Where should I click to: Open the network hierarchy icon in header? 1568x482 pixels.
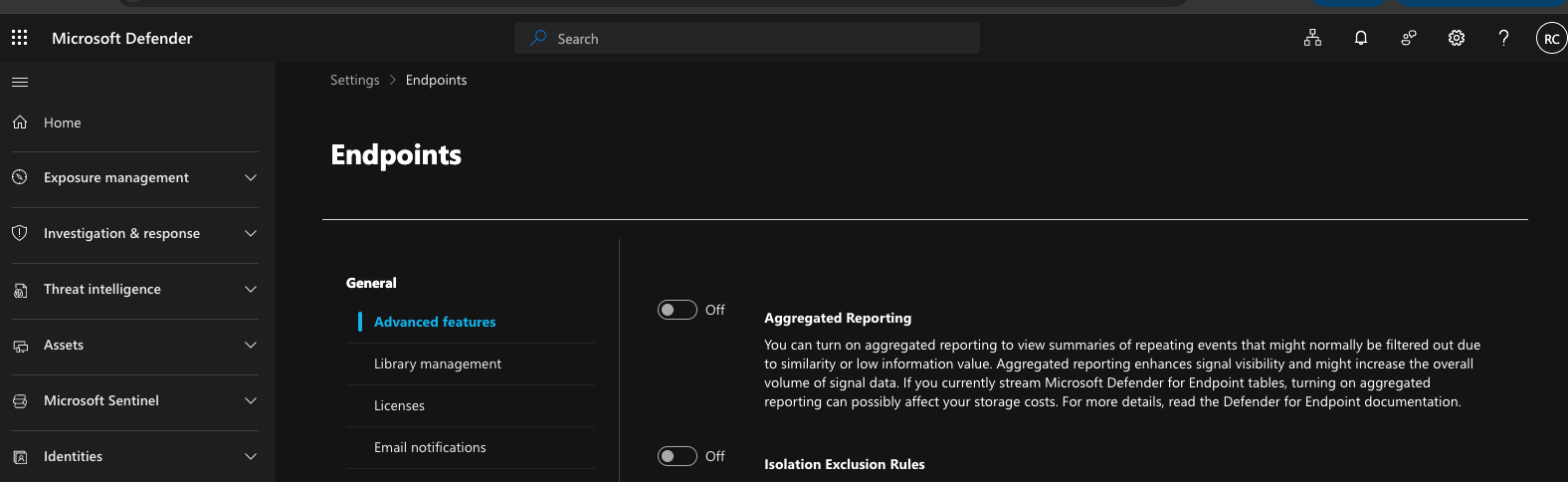pos(1313,38)
